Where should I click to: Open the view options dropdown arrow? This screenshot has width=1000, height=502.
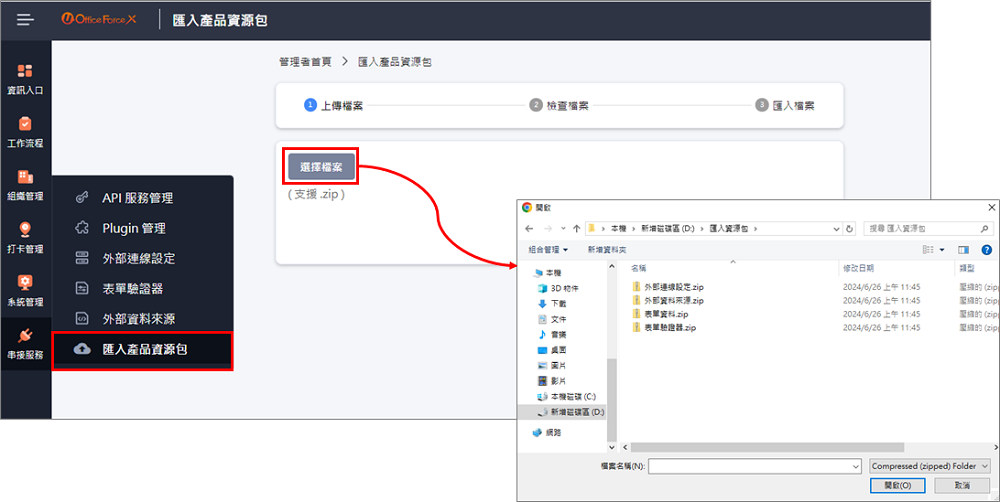click(x=942, y=249)
